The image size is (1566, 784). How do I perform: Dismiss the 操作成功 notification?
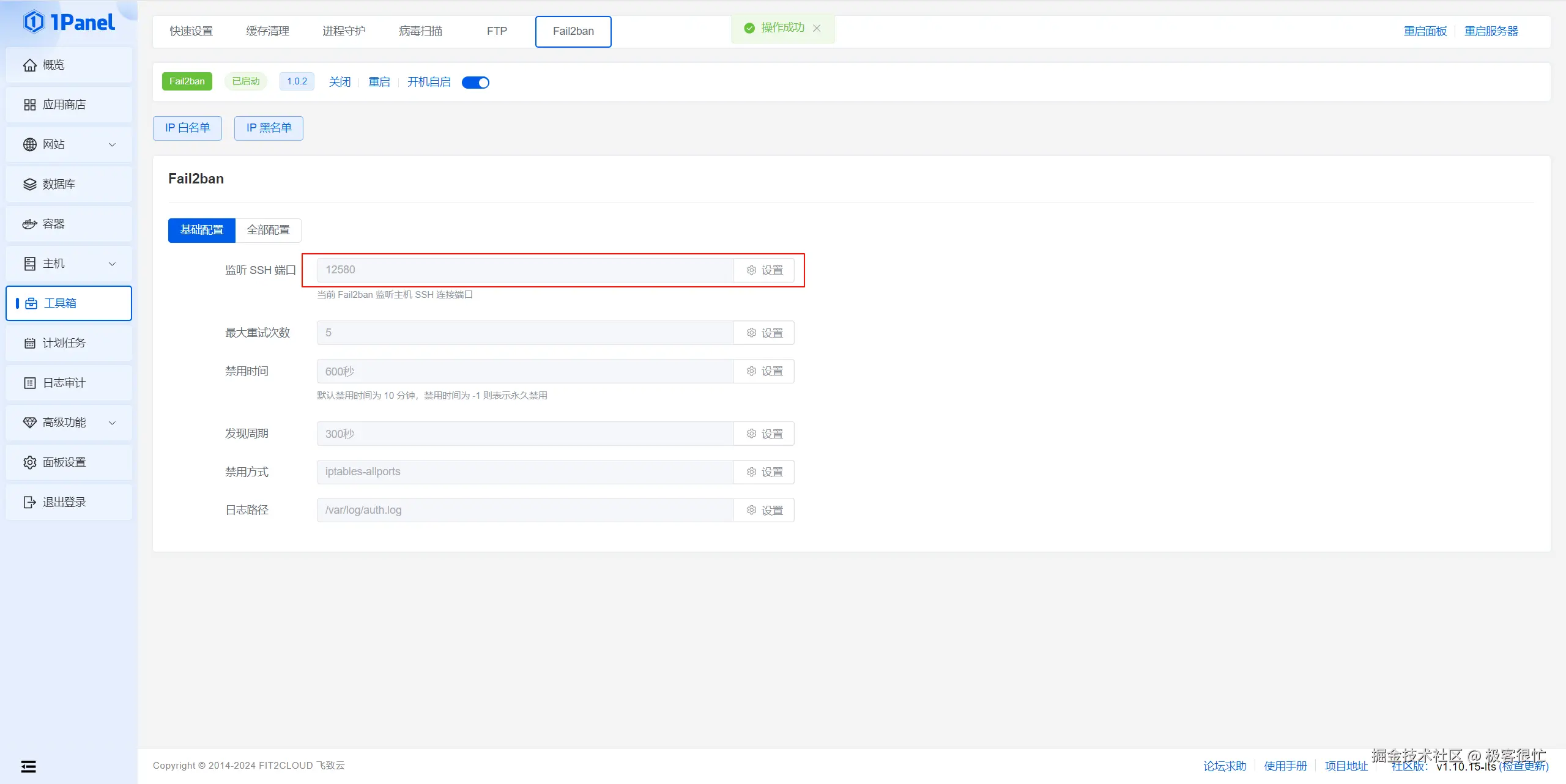coord(817,28)
